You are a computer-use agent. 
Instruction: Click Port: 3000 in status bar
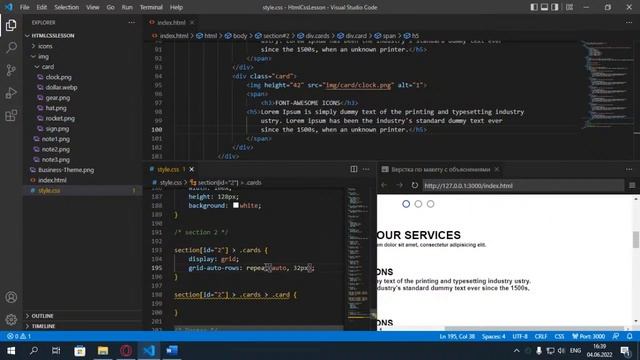click(x=589, y=336)
